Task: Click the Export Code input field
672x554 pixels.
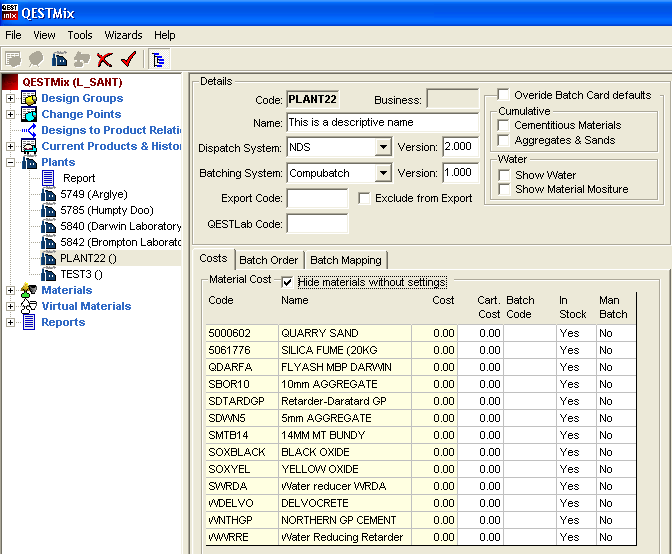Action: [317, 198]
